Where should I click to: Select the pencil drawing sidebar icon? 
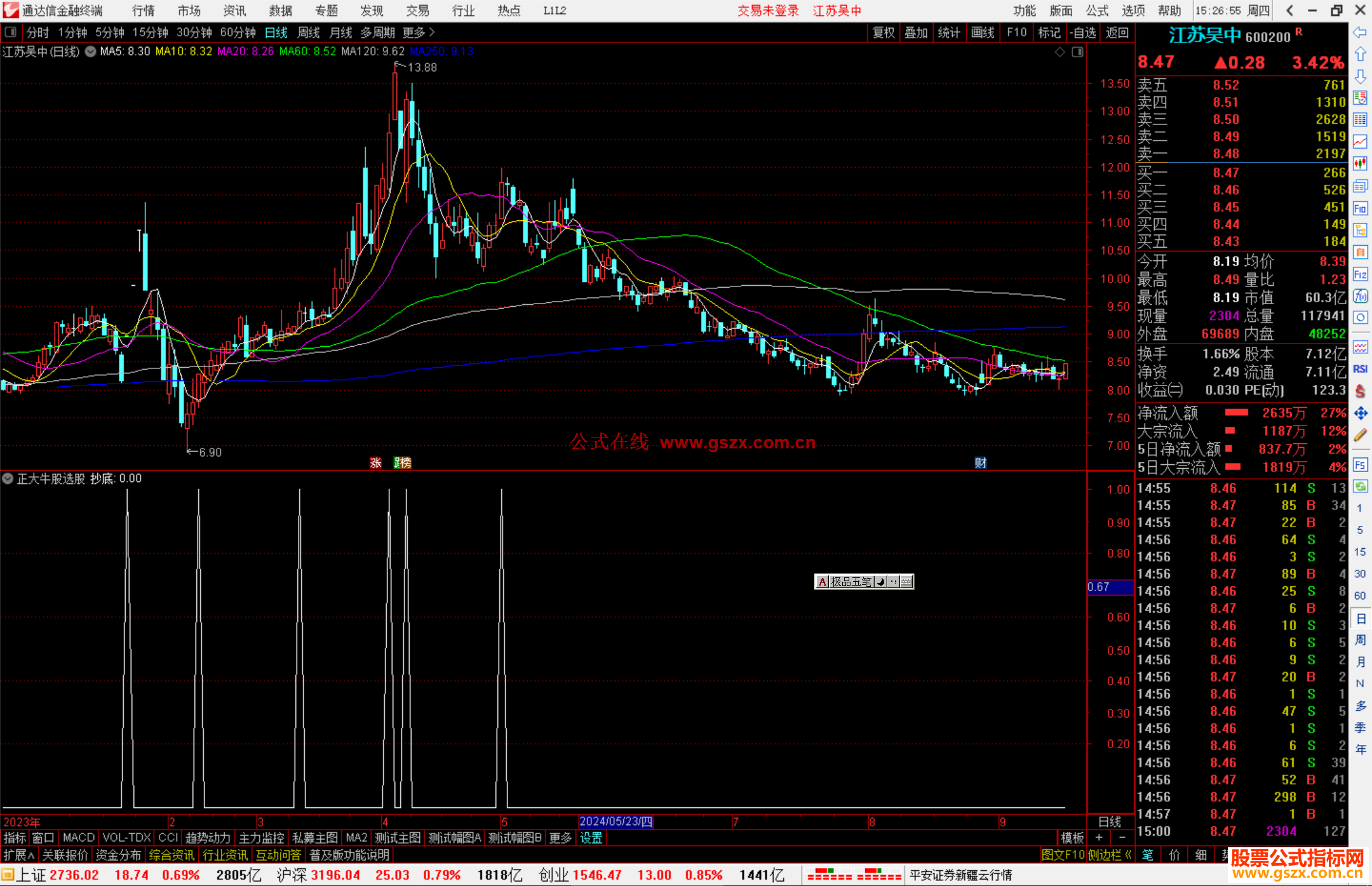click(x=1360, y=435)
